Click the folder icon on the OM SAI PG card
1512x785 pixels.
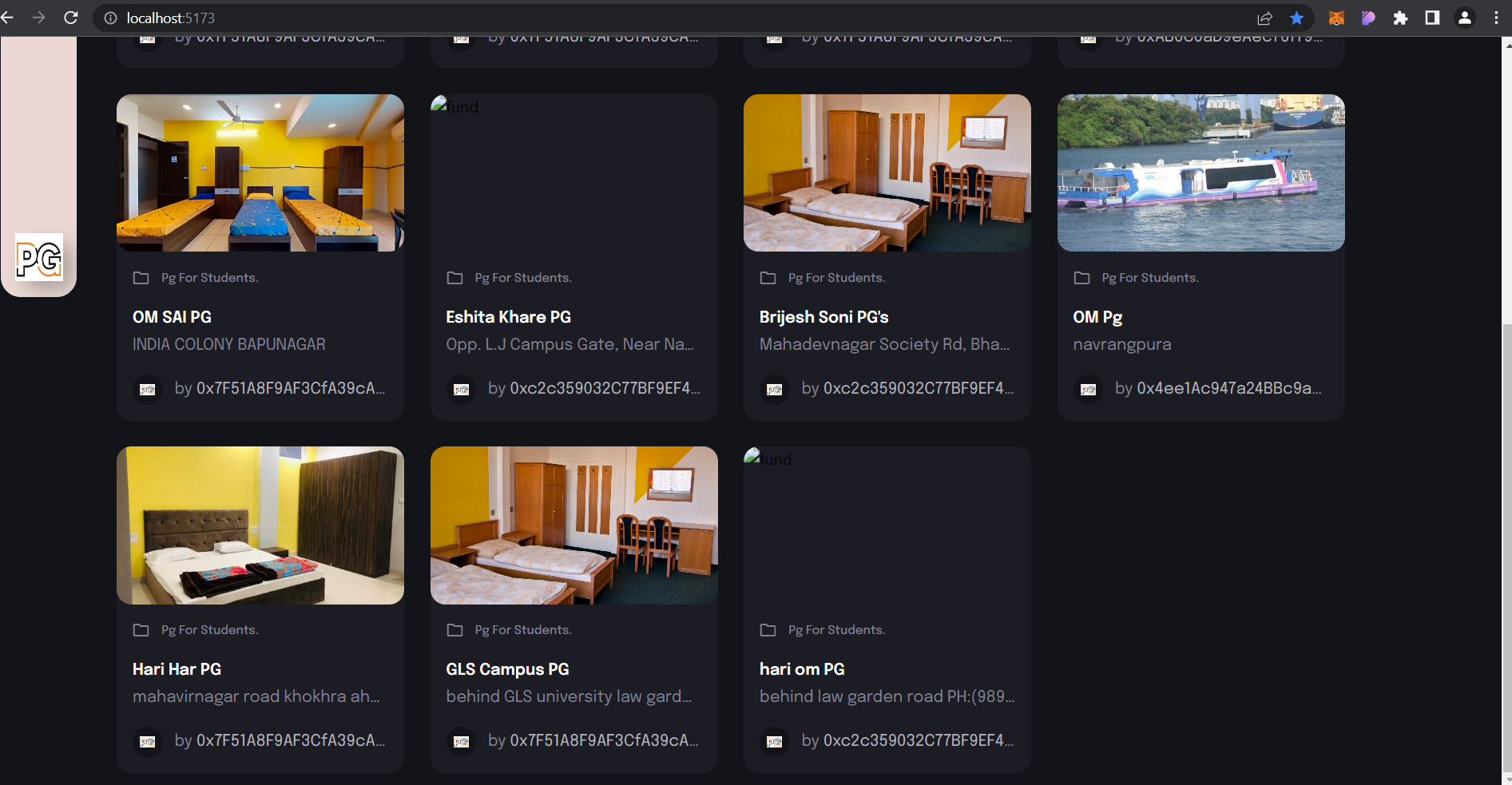pos(141,278)
